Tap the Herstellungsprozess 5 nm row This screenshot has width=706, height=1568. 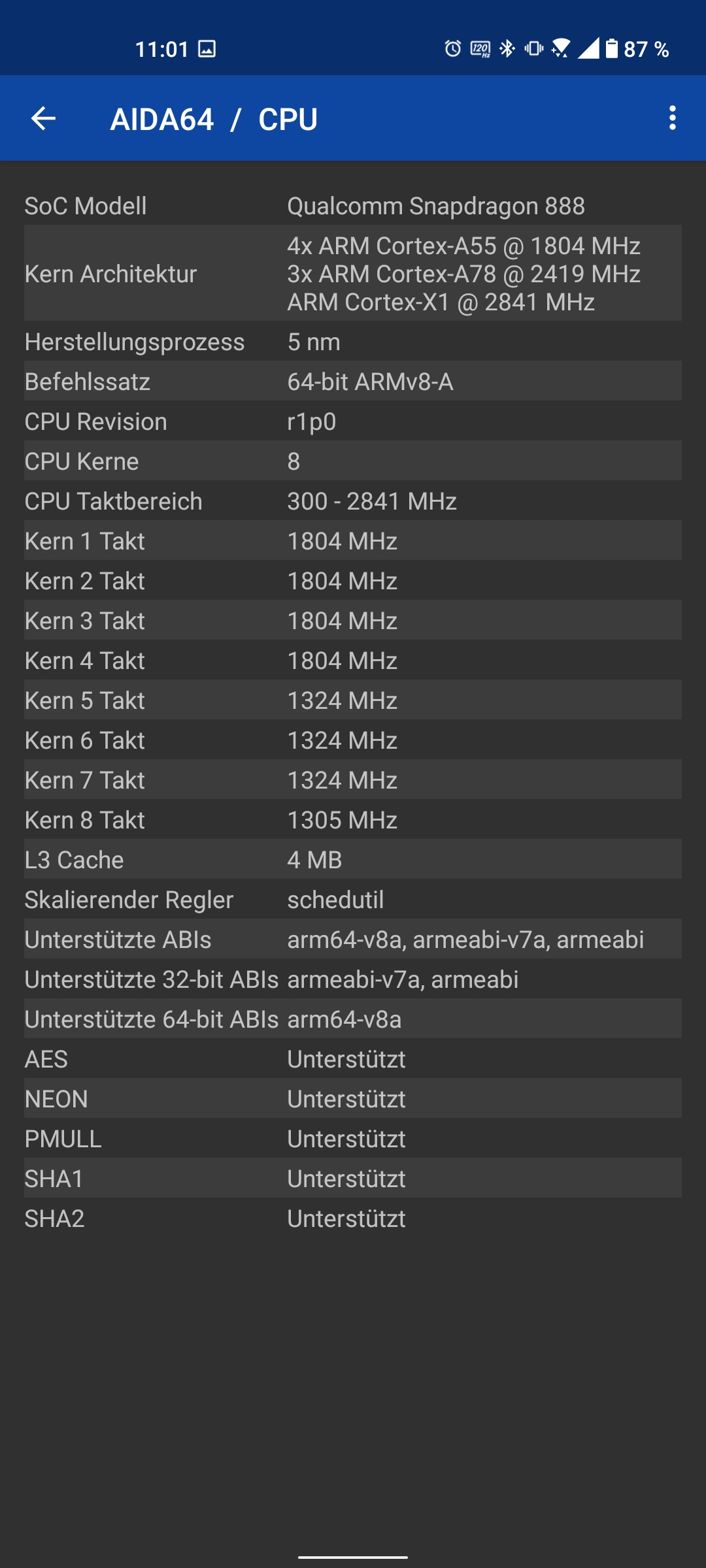point(353,342)
